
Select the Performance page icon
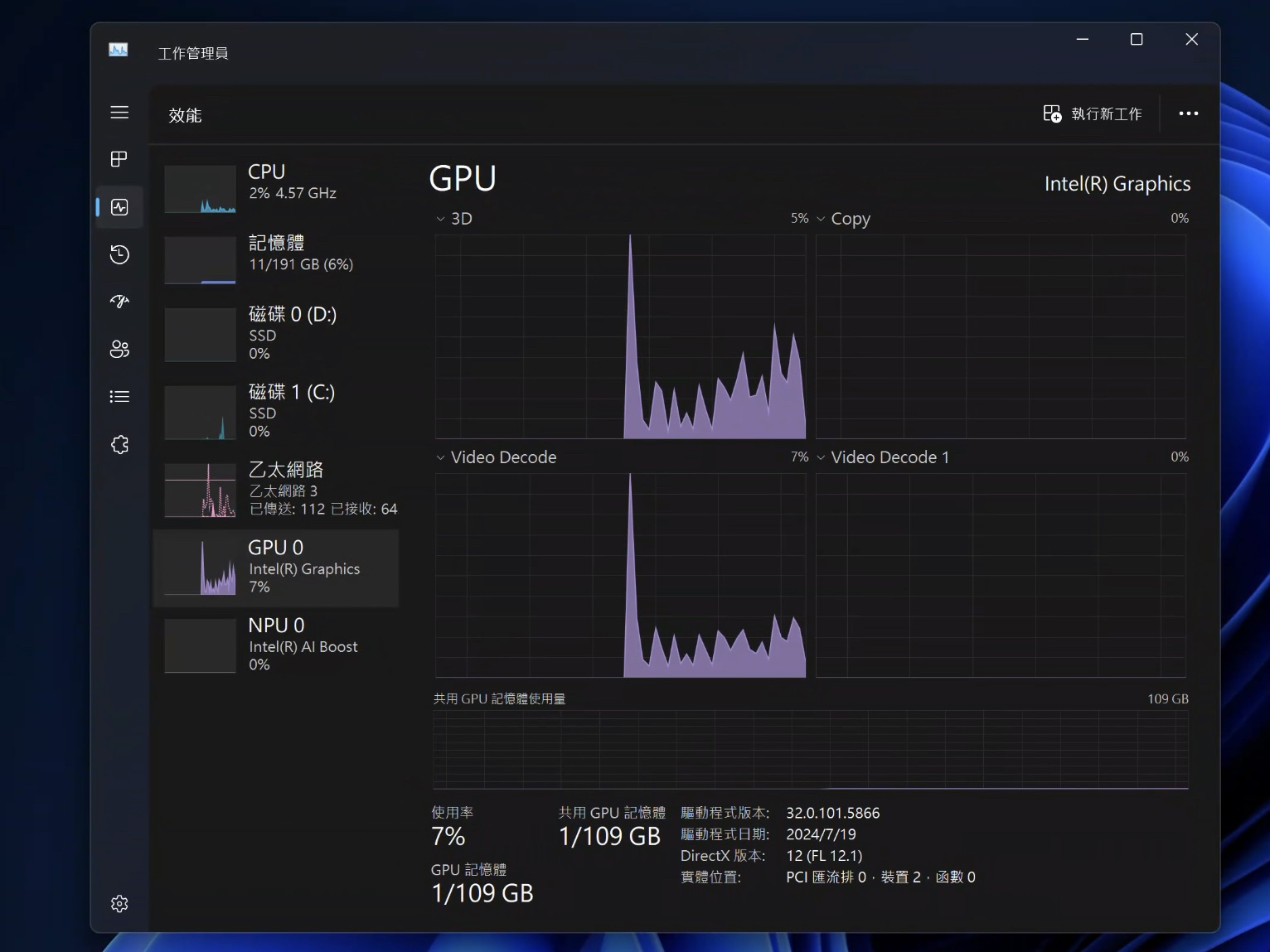point(119,207)
